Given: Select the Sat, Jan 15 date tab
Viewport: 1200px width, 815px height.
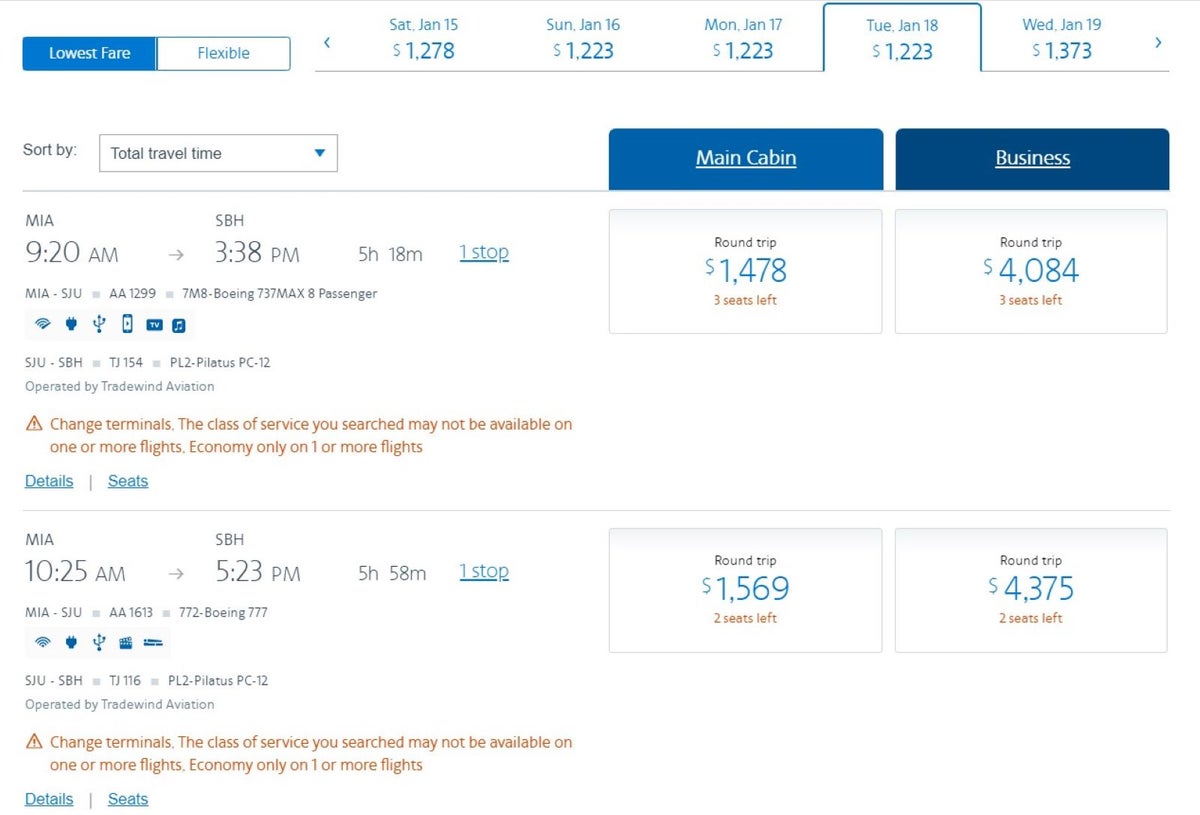Looking at the screenshot, I should point(422,38).
